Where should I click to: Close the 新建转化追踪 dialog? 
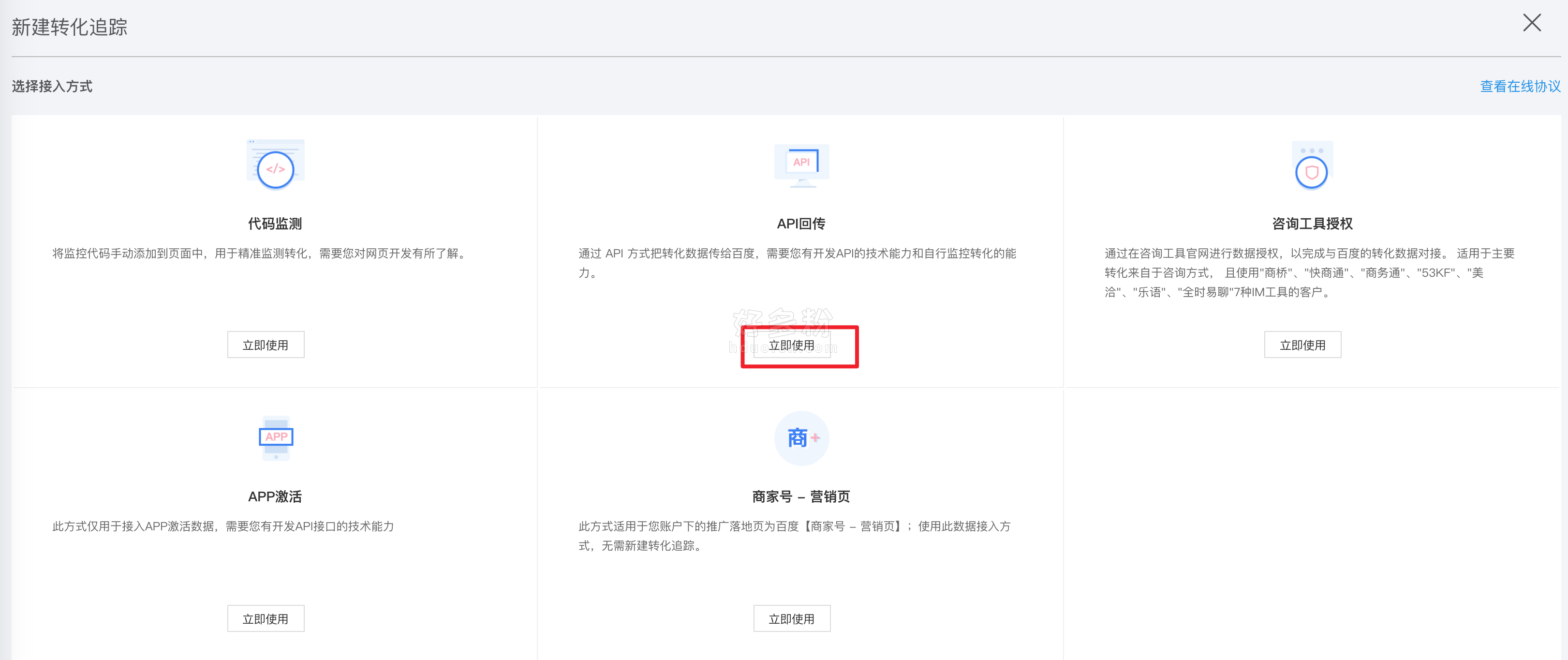click(1531, 23)
